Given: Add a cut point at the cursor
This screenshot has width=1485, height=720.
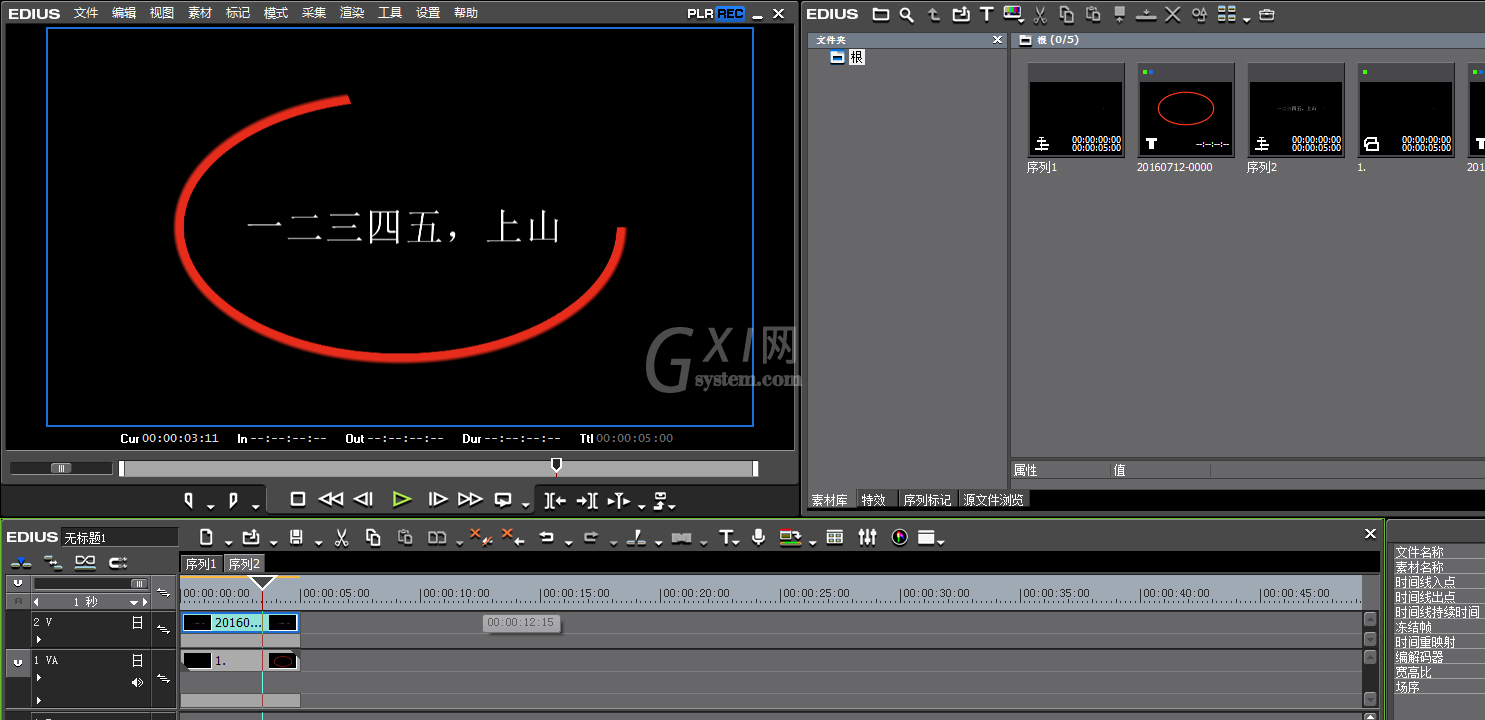Looking at the screenshot, I should 635,537.
